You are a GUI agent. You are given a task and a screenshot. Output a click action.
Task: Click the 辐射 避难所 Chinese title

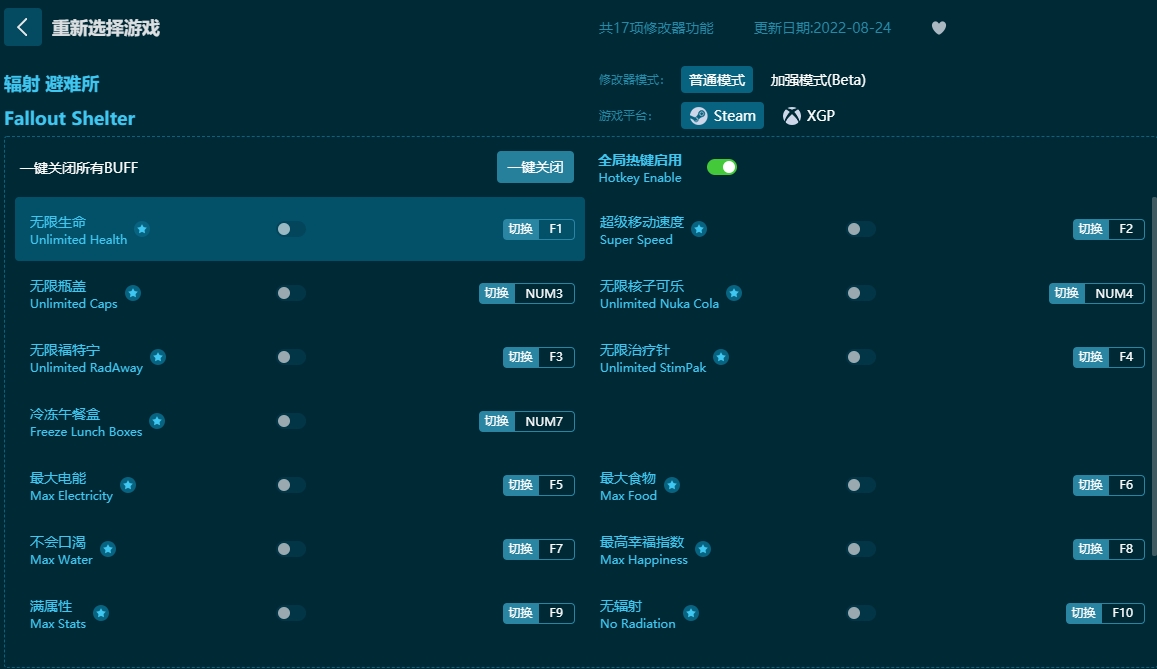[x=52, y=84]
